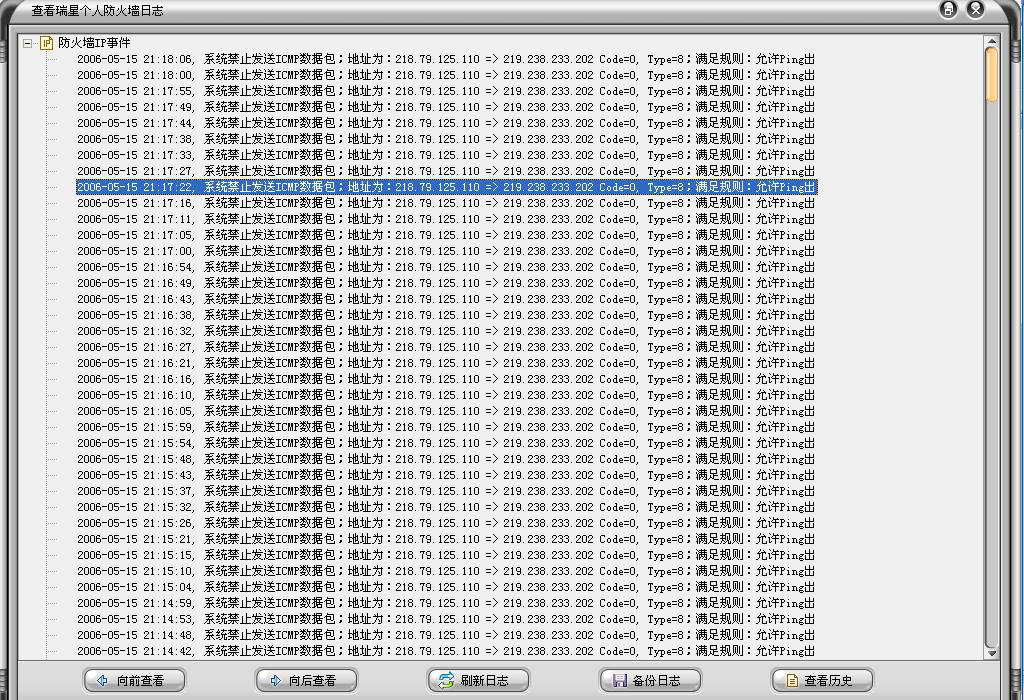The width and height of the screenshot is (1024, 700).
Task: Select log entry 2006-05-15 21:17:11
Action: (x=447, y=219)
